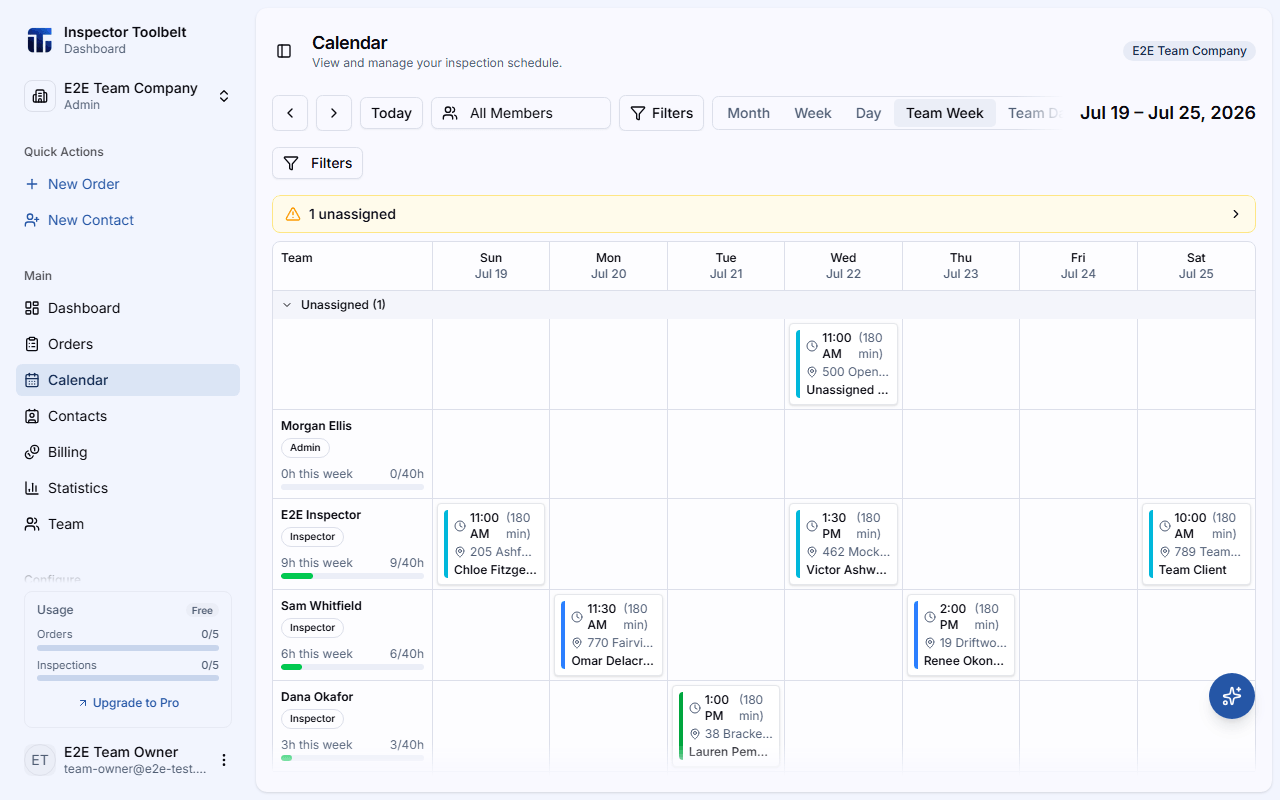This screenshot has height=800, width=1280.
Task: Click Morgan Ellis's 0/40h progress bar
Action: 352,487
